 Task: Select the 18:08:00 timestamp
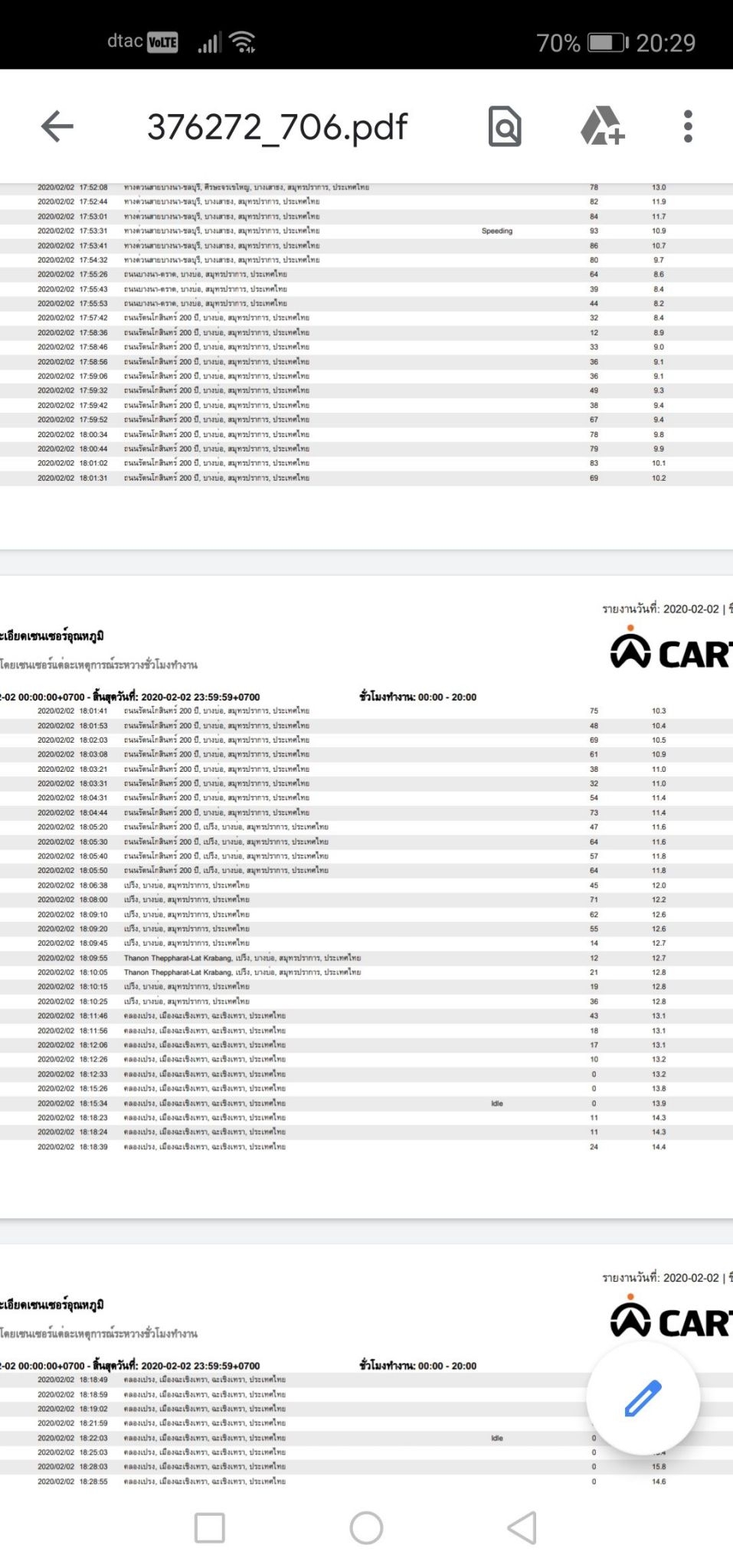tap(93, 900)
